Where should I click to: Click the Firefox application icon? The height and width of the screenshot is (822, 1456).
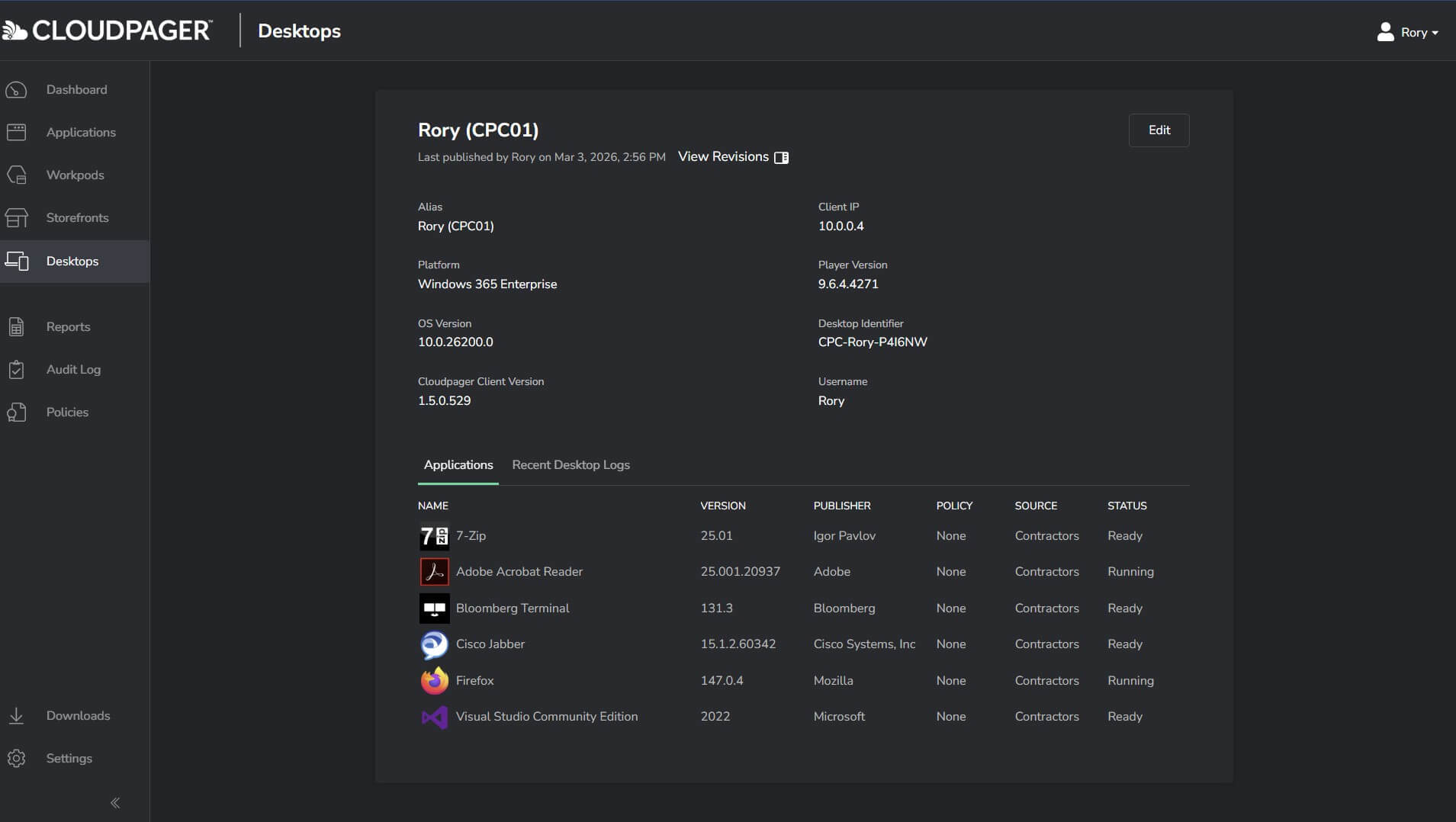(x=434, y=681)
